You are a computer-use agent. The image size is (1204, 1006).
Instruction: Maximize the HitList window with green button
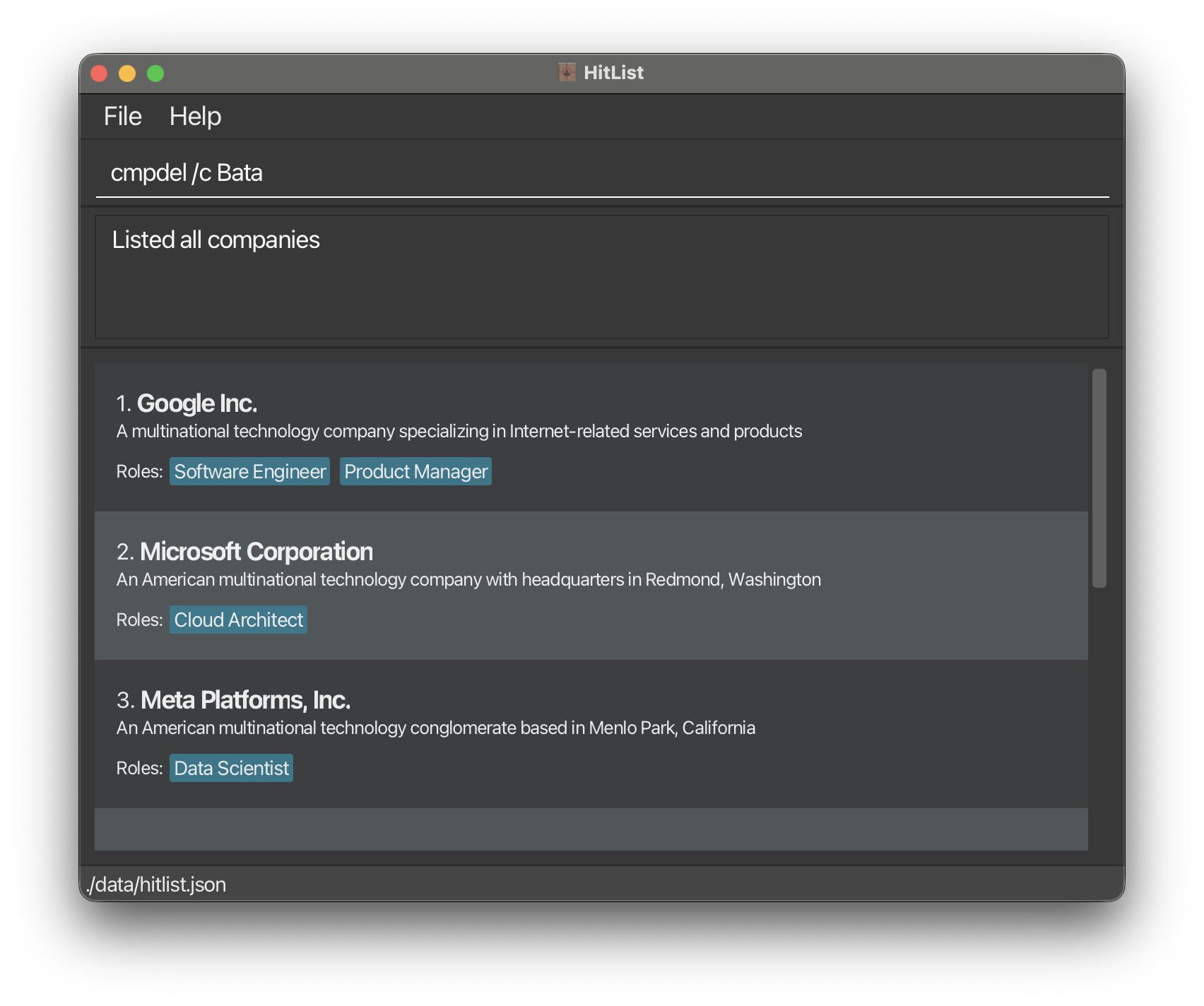[155, 73]
